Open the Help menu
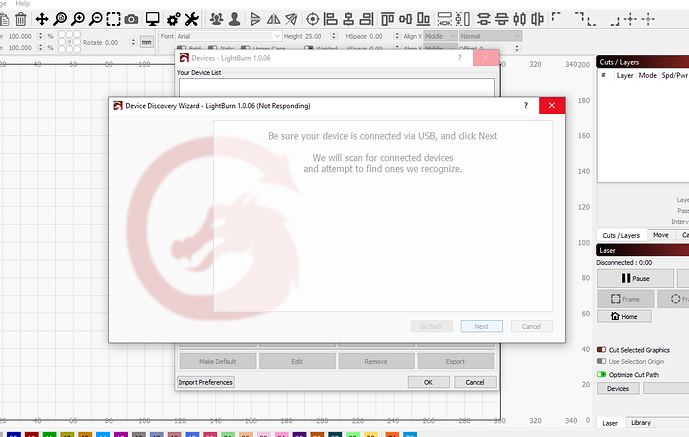 coord(23,4)
